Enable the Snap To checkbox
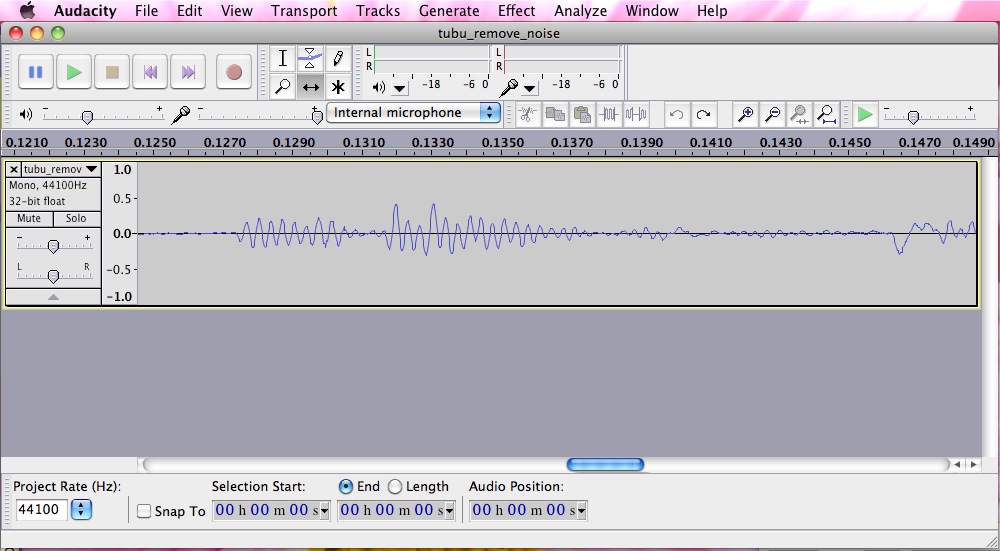1000x551 pixels. coord(144,511)
